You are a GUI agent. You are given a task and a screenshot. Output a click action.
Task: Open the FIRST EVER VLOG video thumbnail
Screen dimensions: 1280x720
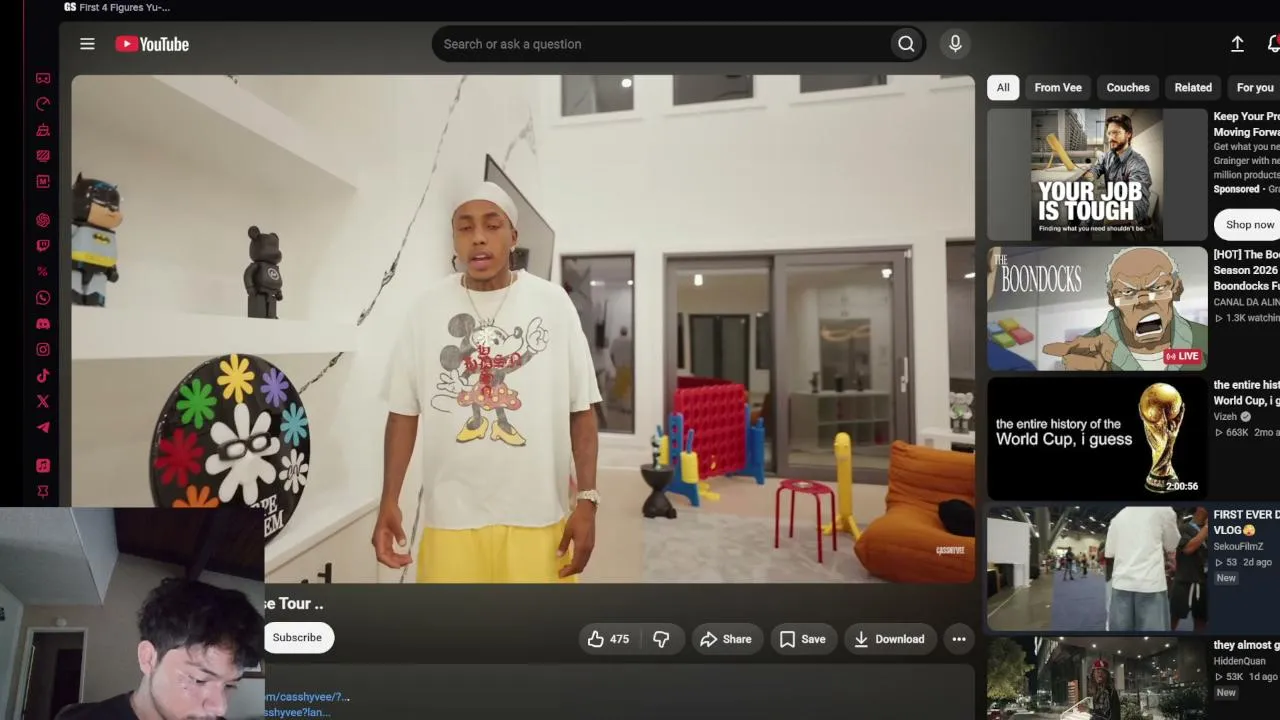[x=1097, y=568]
